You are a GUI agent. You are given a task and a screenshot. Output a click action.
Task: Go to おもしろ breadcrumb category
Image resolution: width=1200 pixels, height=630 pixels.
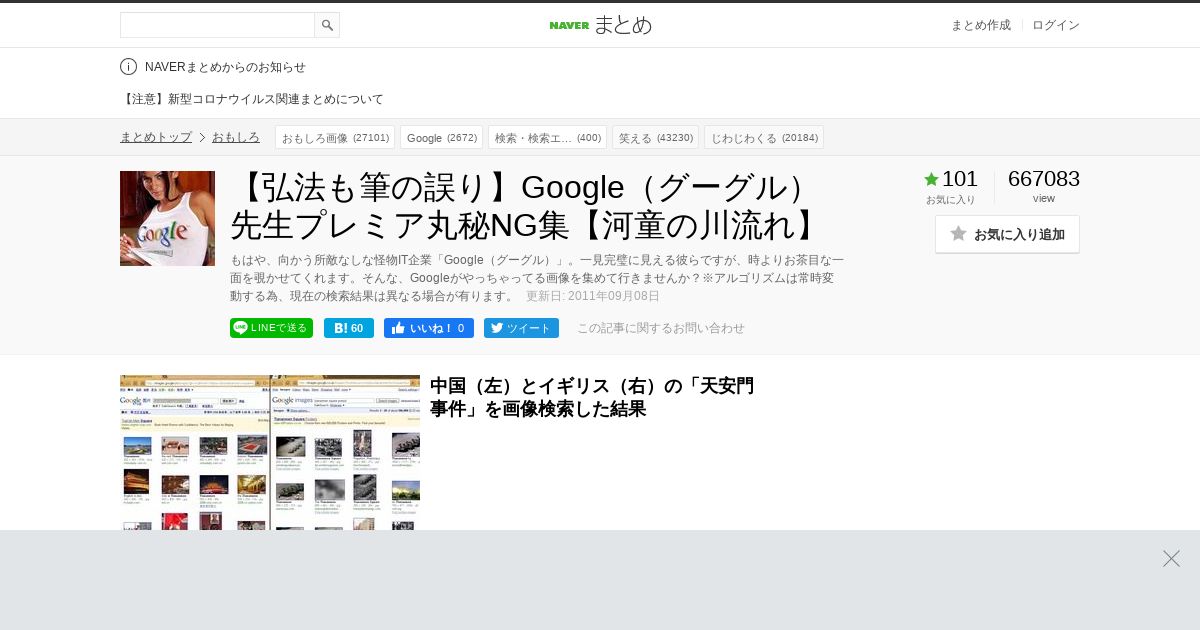coord(236,137)
